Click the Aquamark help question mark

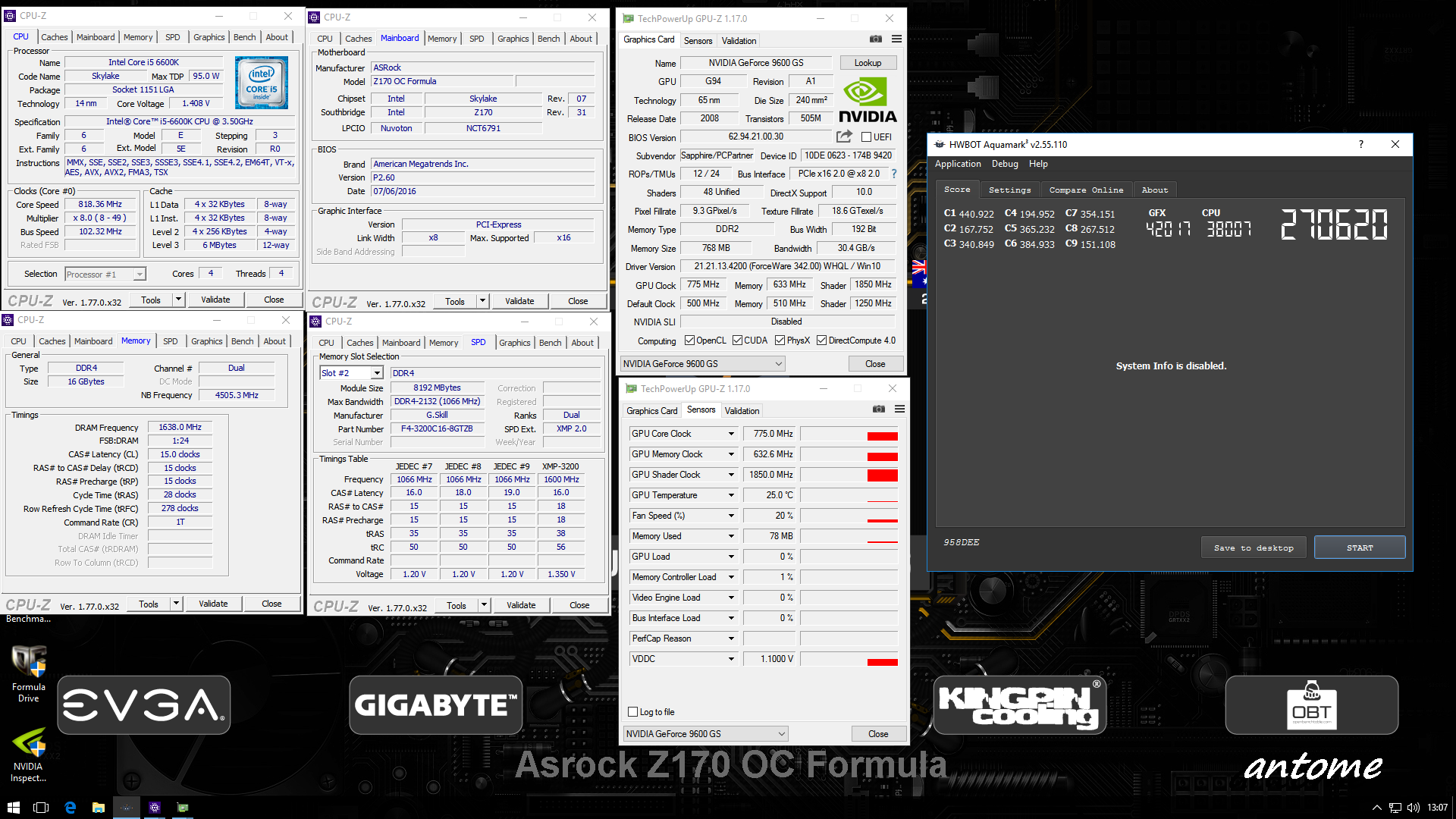[1360, 144]
